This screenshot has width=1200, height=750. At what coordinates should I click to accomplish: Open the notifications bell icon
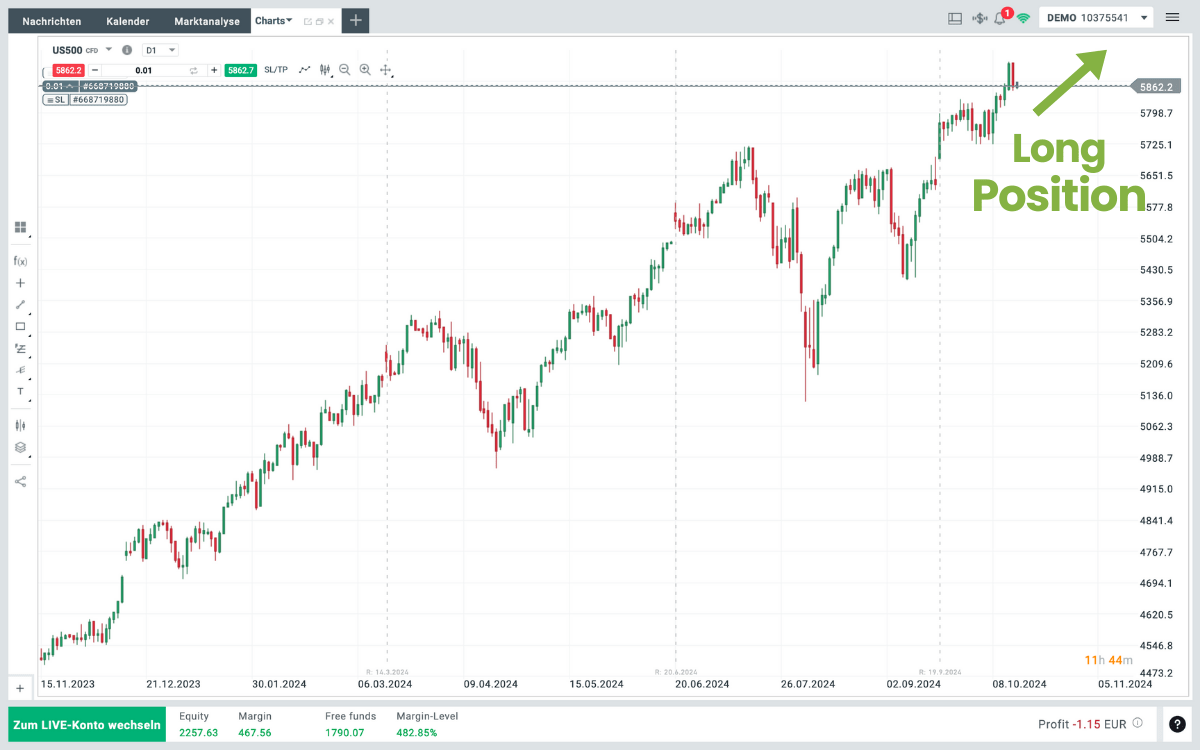[x=999, y=18]
